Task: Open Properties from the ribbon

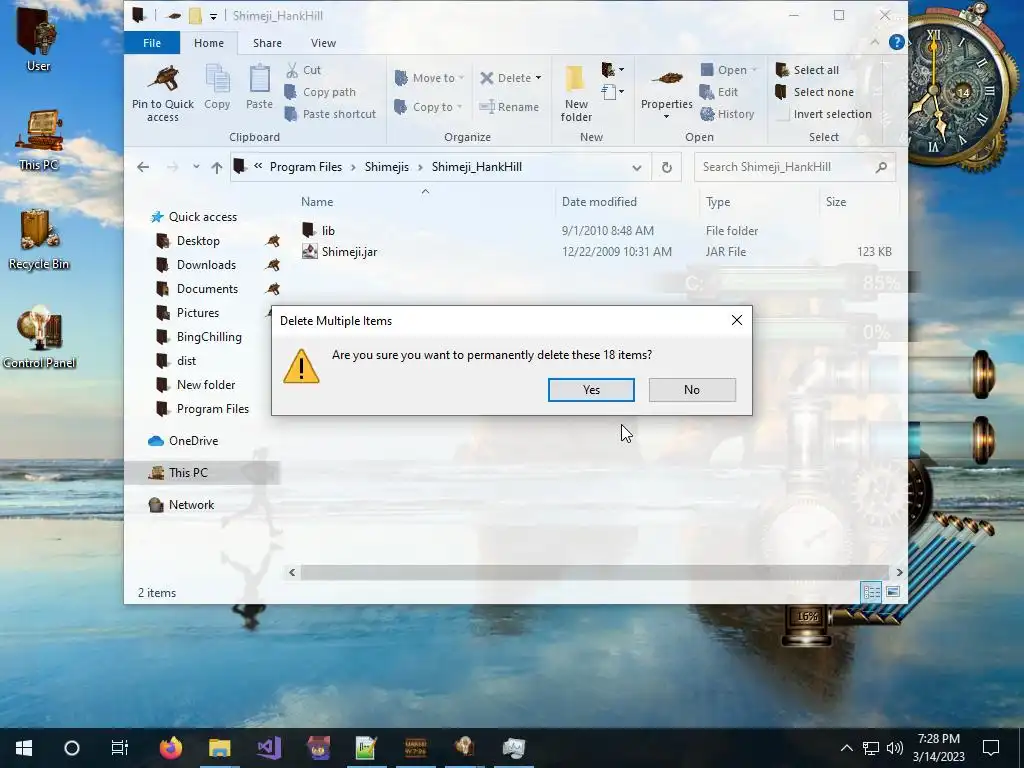Action: click(x=667, y=91)
